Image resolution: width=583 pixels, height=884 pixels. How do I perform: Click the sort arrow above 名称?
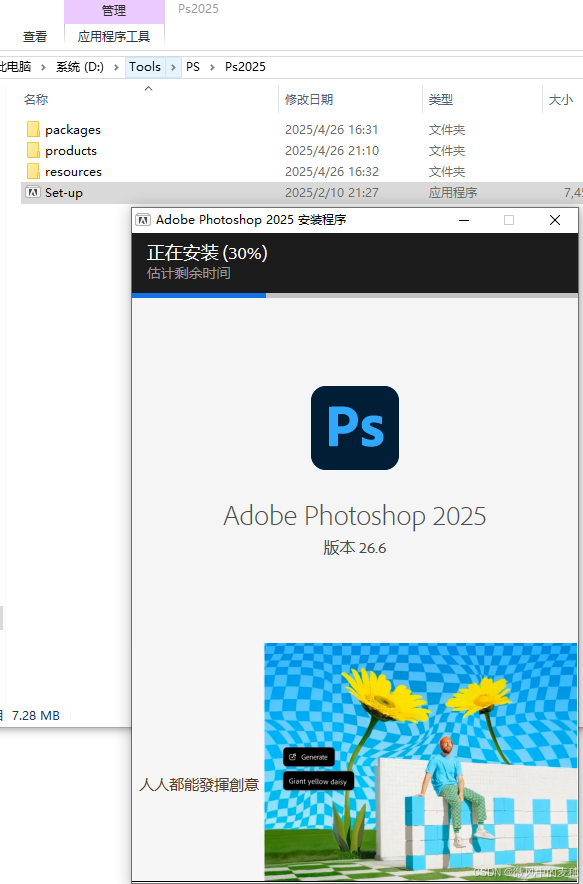tap(148, 89)
